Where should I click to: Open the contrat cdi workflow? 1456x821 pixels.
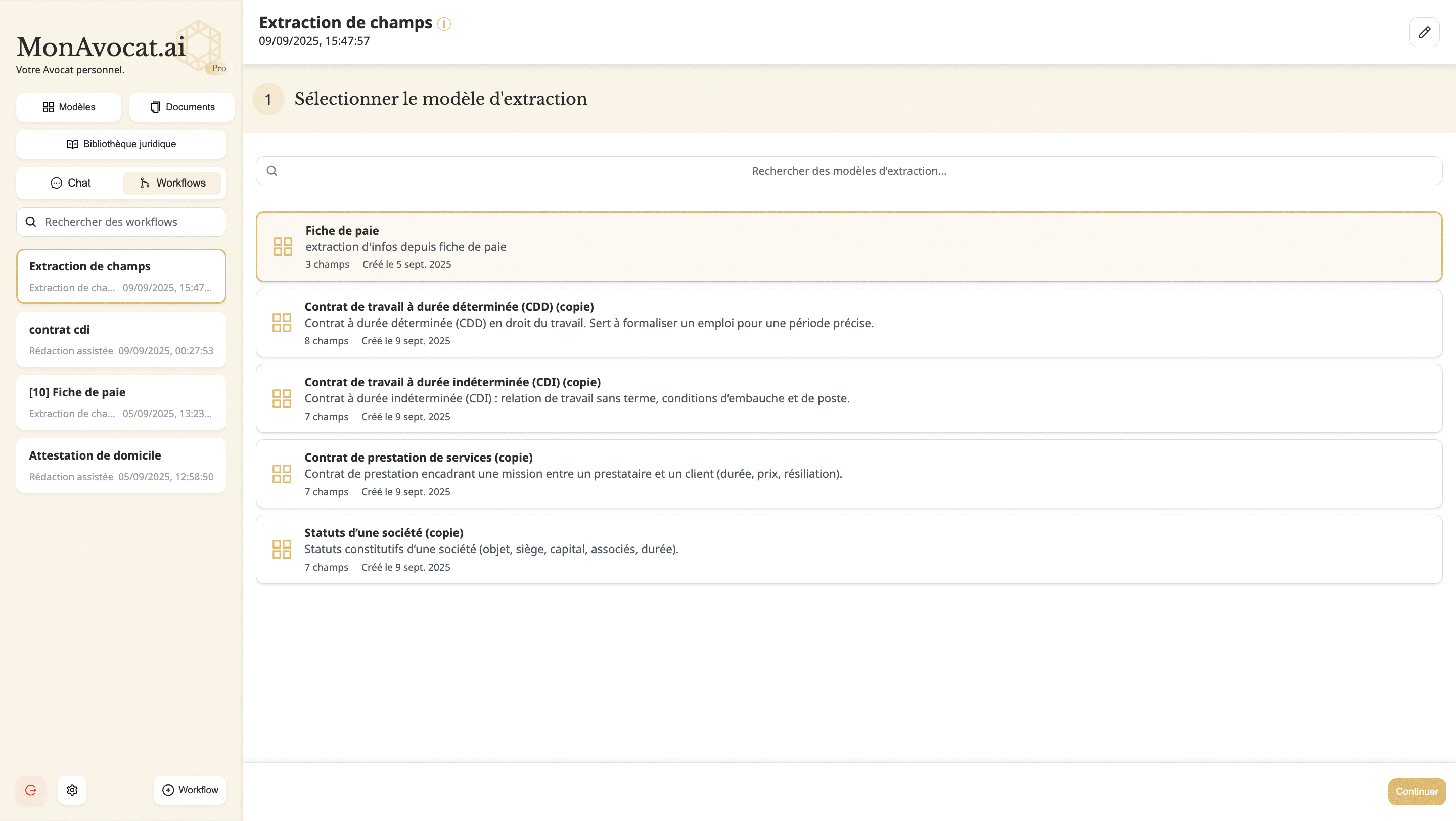(121, 339)
